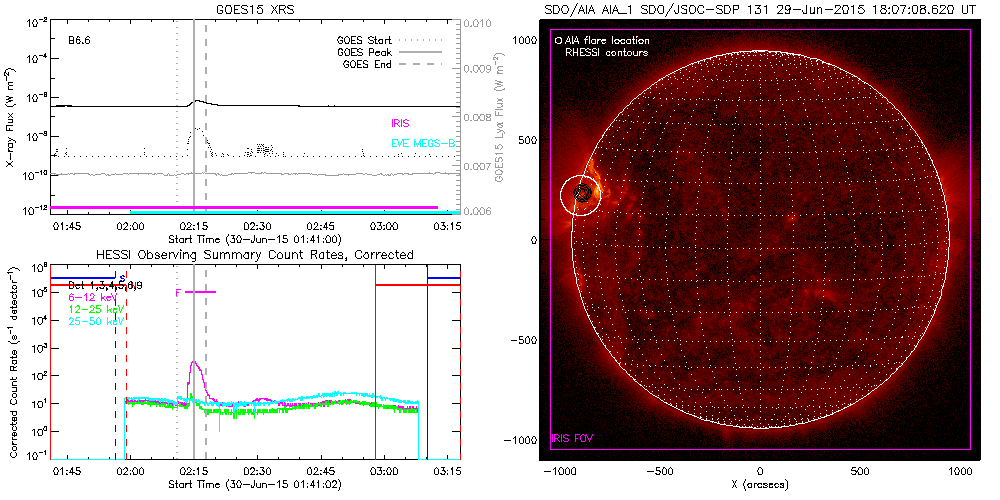Viewport: 1000px width, 500px height.
Task: Click the magenta IRIS label in GOES plot
Action: click(x=402, y=124)
